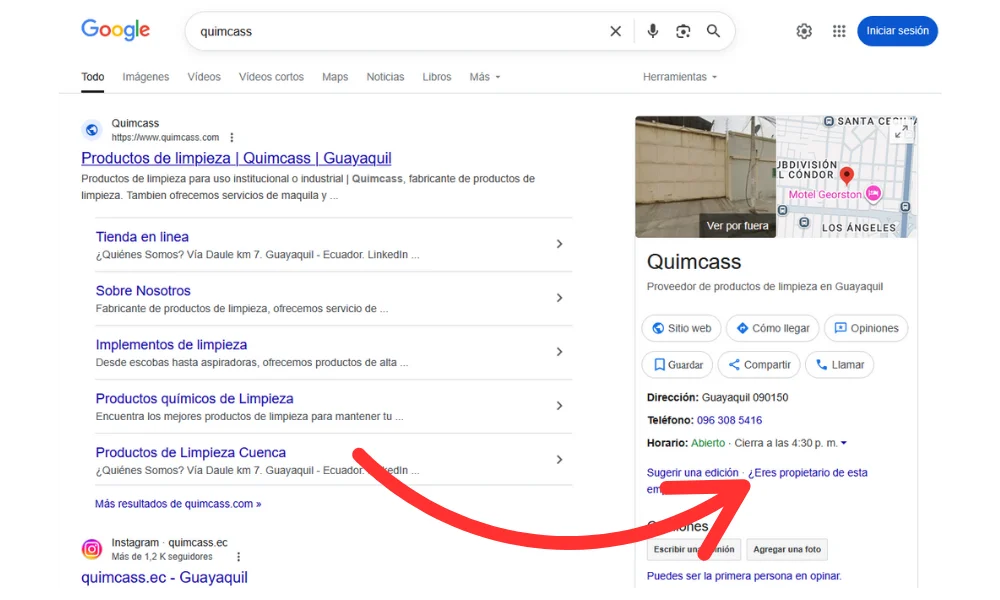This screenshot has height=600, width=1000.
Task: Click phone number 096 308 5416
Action: click(x=729, y=420)
